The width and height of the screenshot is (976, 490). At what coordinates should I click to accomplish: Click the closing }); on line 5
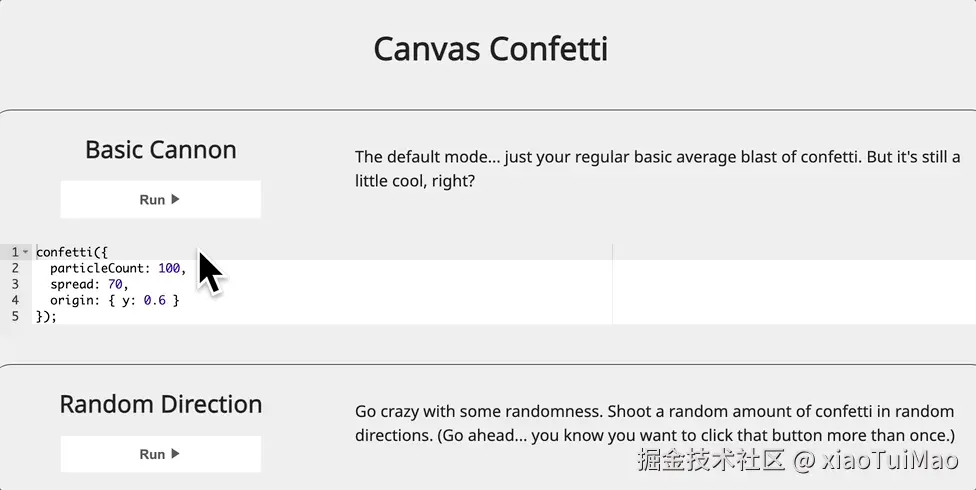[46, 316]
